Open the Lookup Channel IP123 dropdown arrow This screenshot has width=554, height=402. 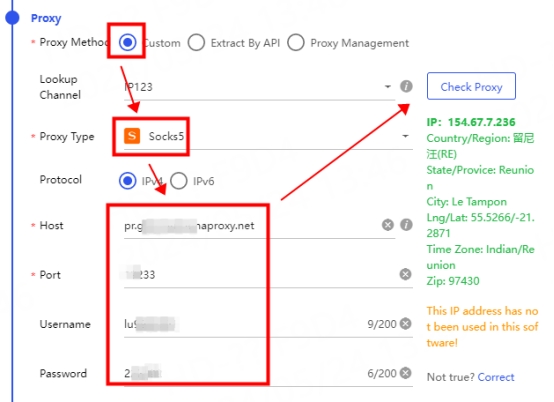(388, 87)
